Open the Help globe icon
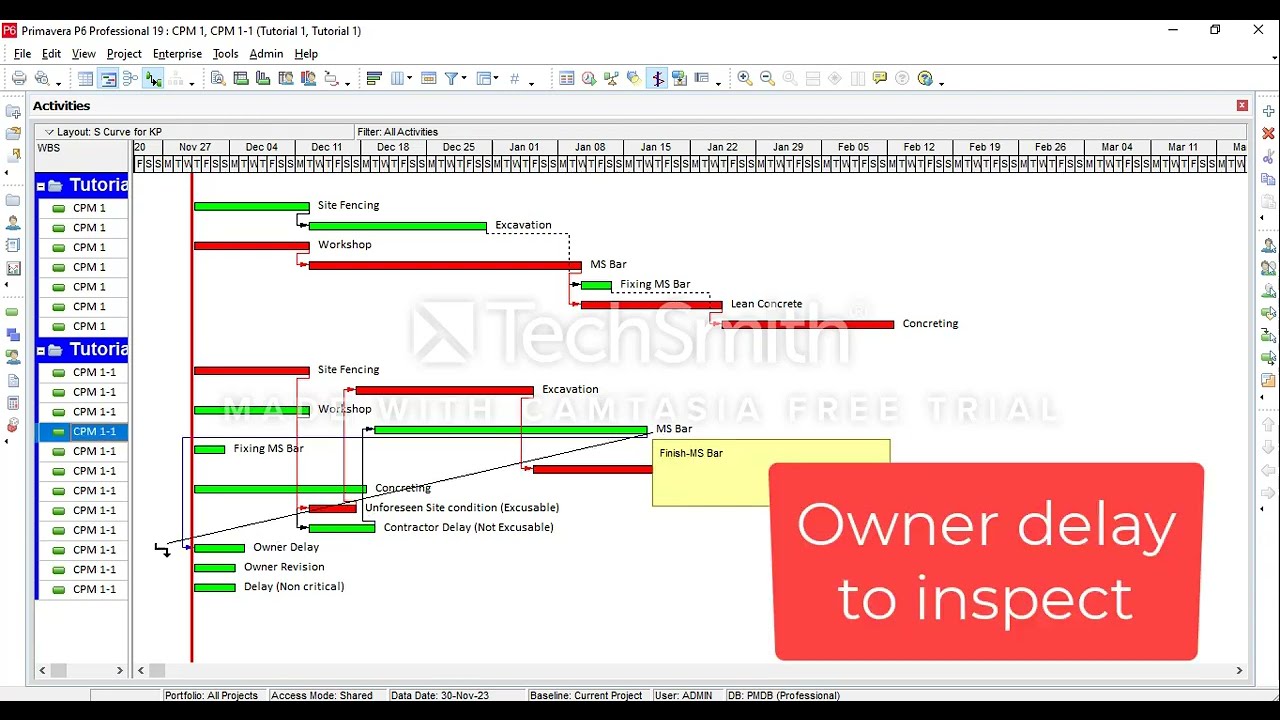Viewport: 1280px width, 720px height. click(x=925, y=78)
